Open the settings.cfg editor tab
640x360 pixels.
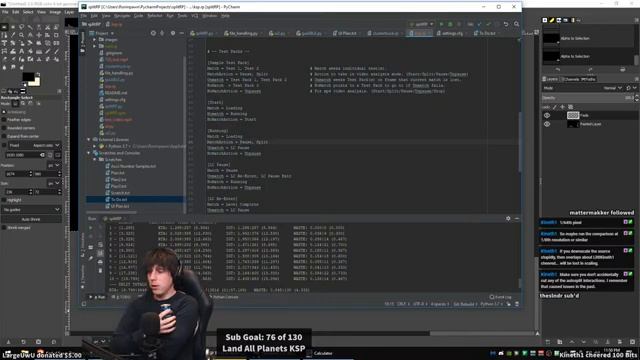click(450, 33)
